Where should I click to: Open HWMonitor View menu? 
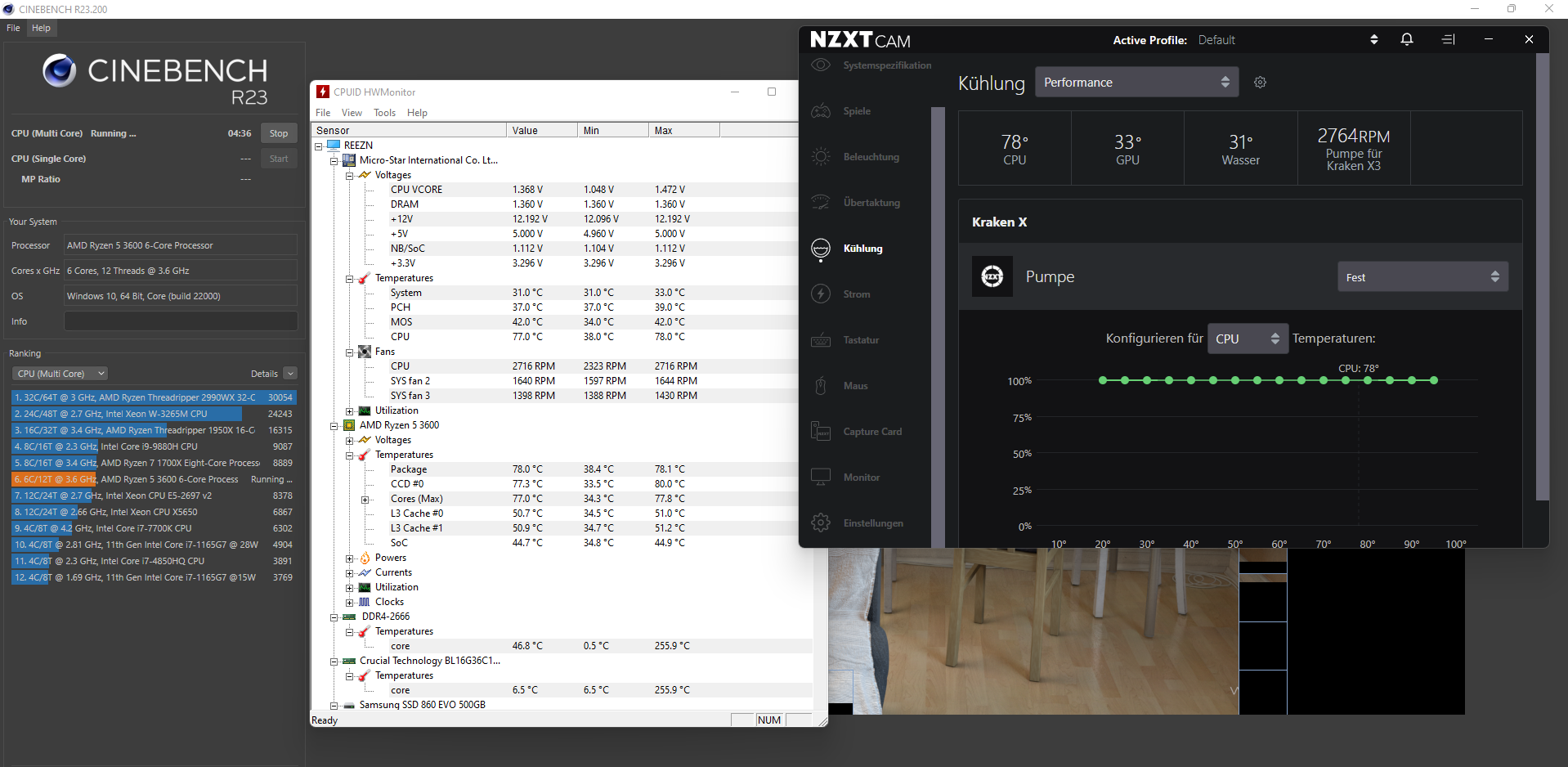352,113
